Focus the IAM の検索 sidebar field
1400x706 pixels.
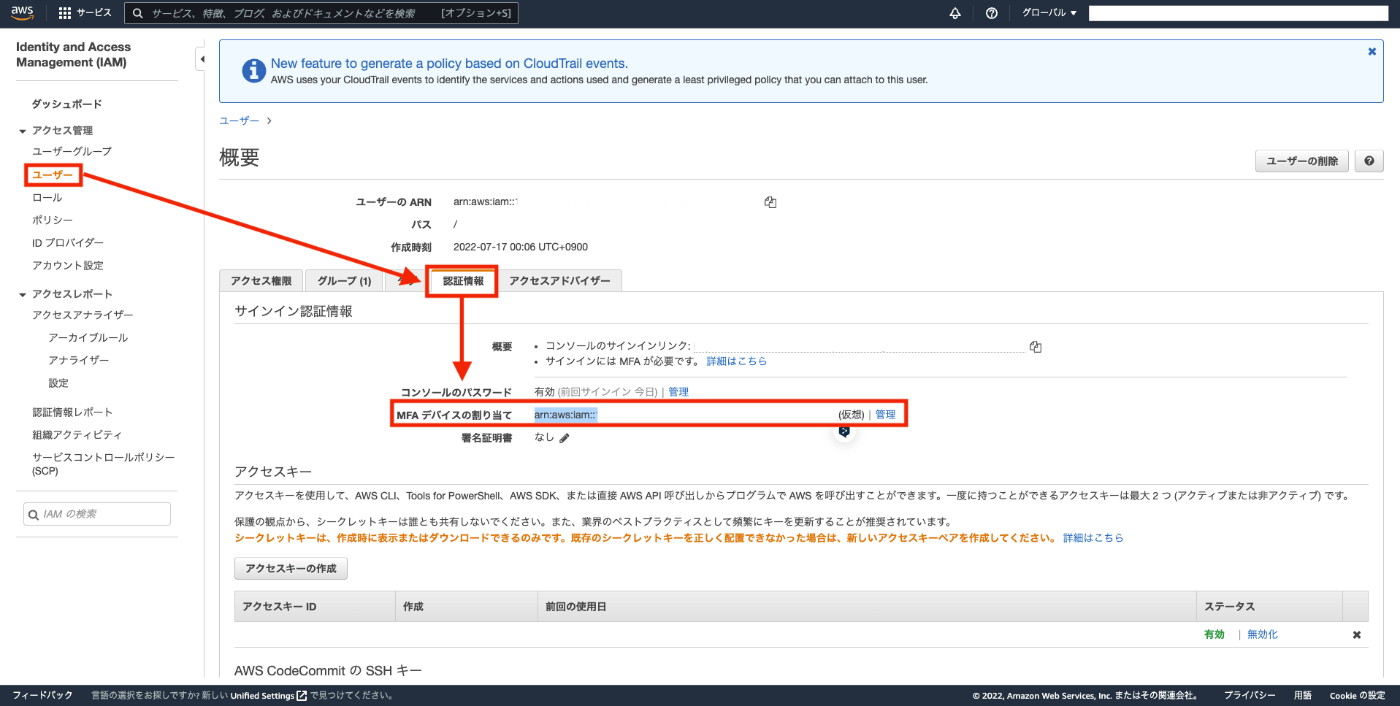(97, 514)
